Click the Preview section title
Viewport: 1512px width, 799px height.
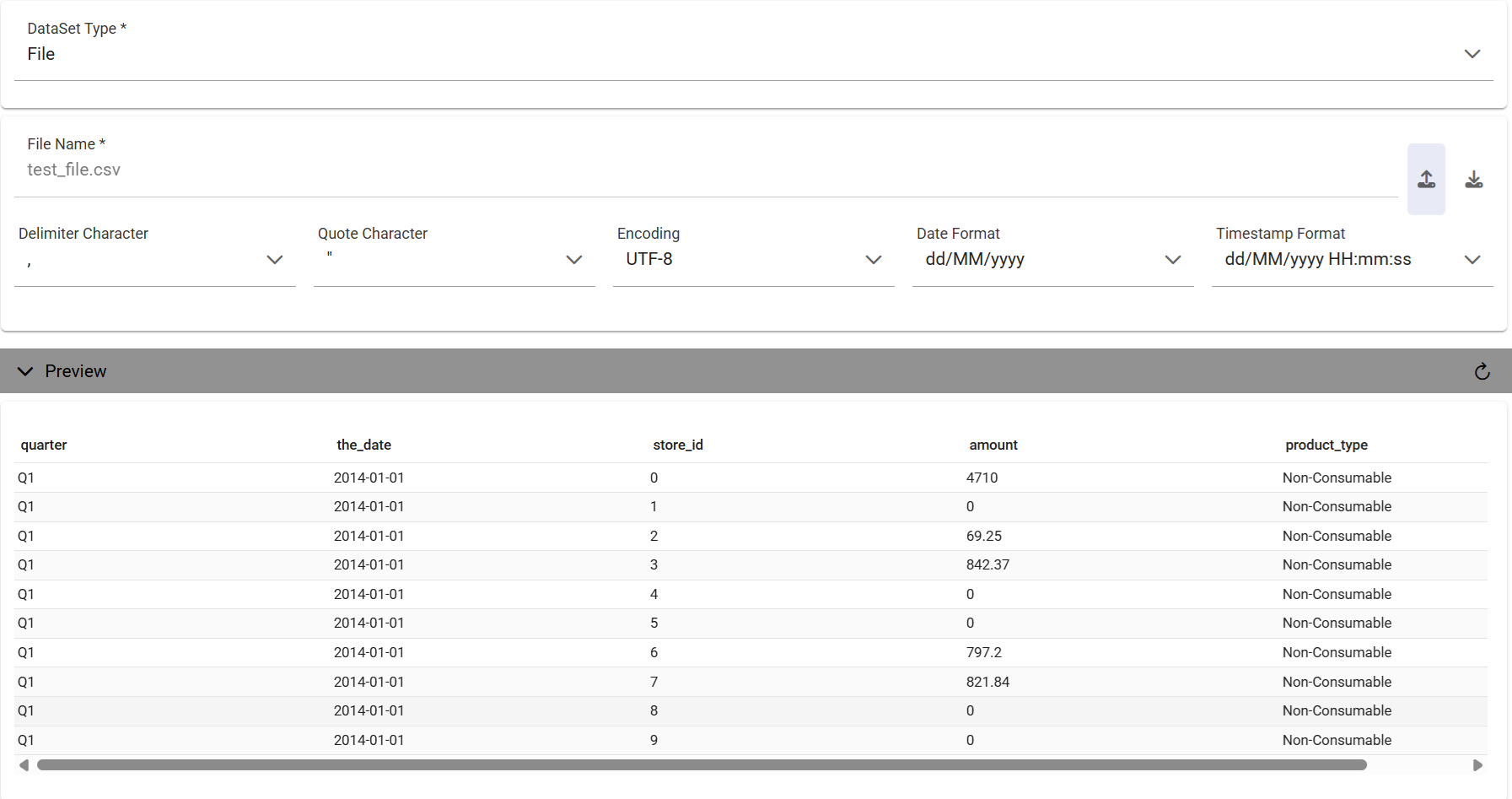(x=76, y=371)
